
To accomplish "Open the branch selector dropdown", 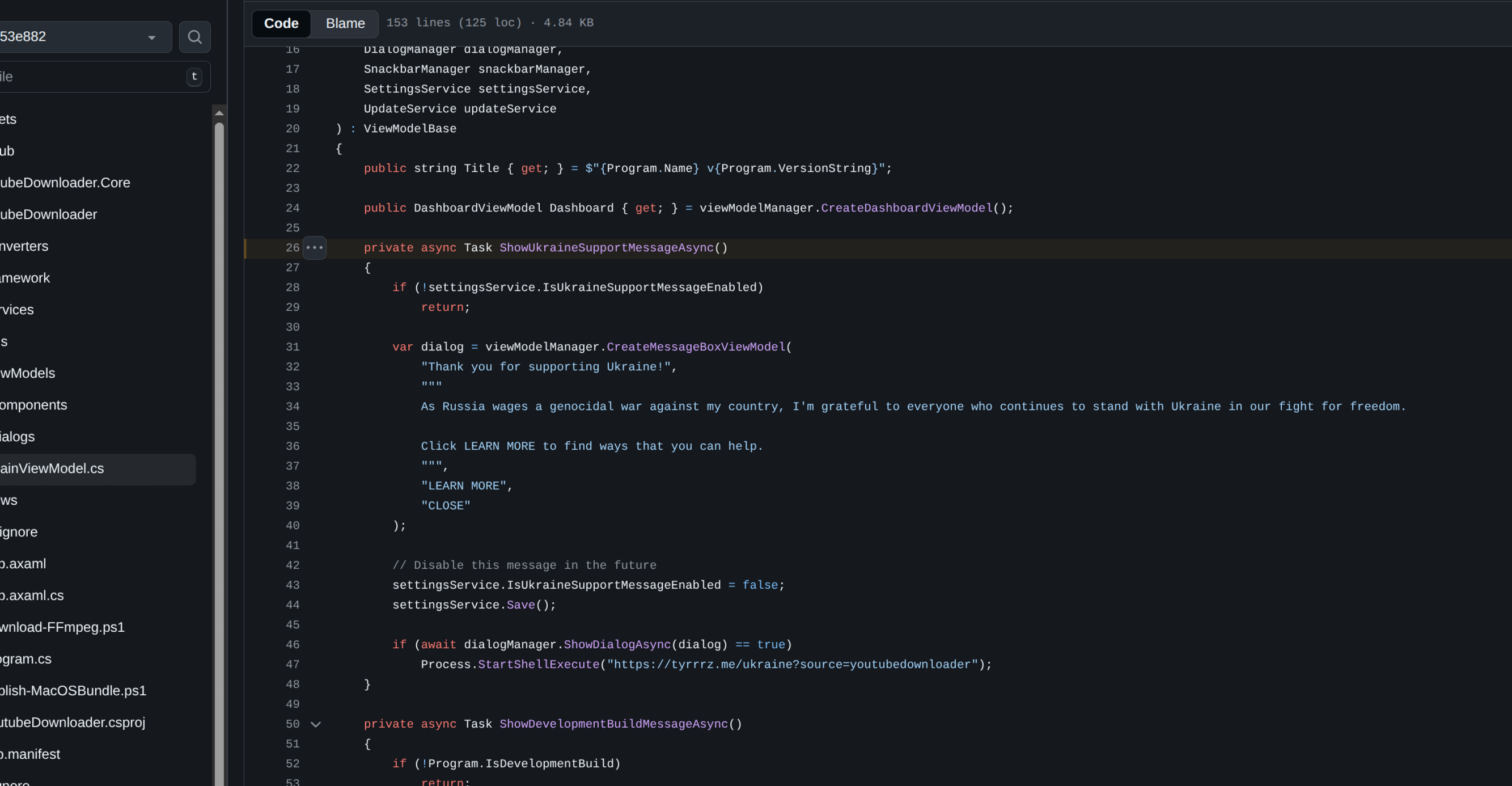I will click(82, 37).
